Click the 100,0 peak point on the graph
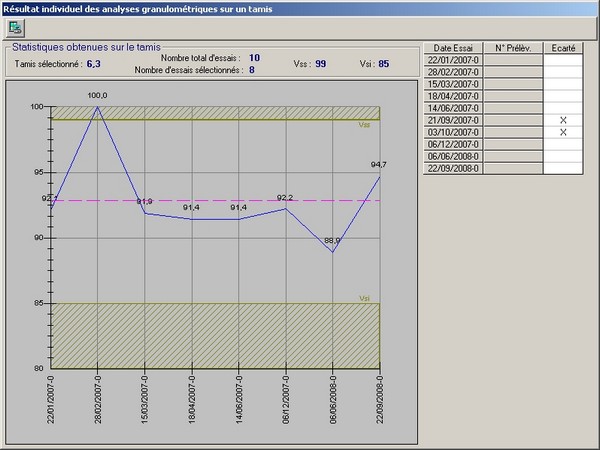600x450 pixels. [97, 107]
